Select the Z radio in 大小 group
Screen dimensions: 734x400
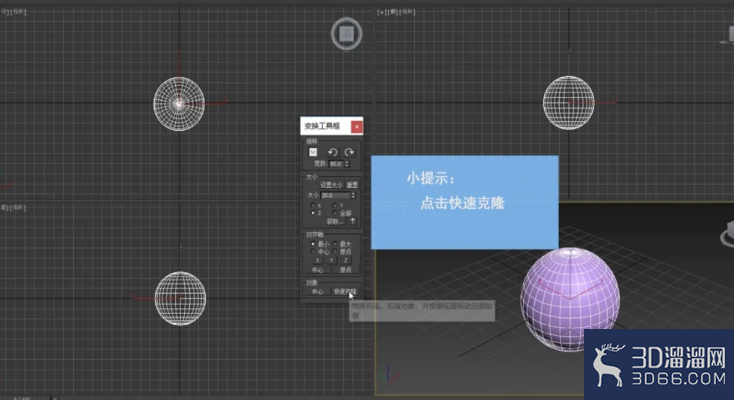313,213
